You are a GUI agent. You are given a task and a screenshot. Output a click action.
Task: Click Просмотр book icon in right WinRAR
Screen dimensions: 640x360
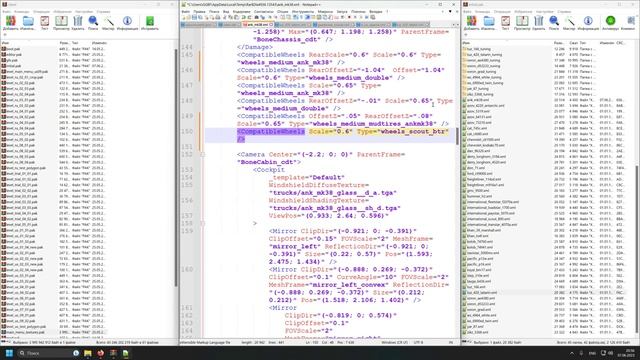coord(522,23)
